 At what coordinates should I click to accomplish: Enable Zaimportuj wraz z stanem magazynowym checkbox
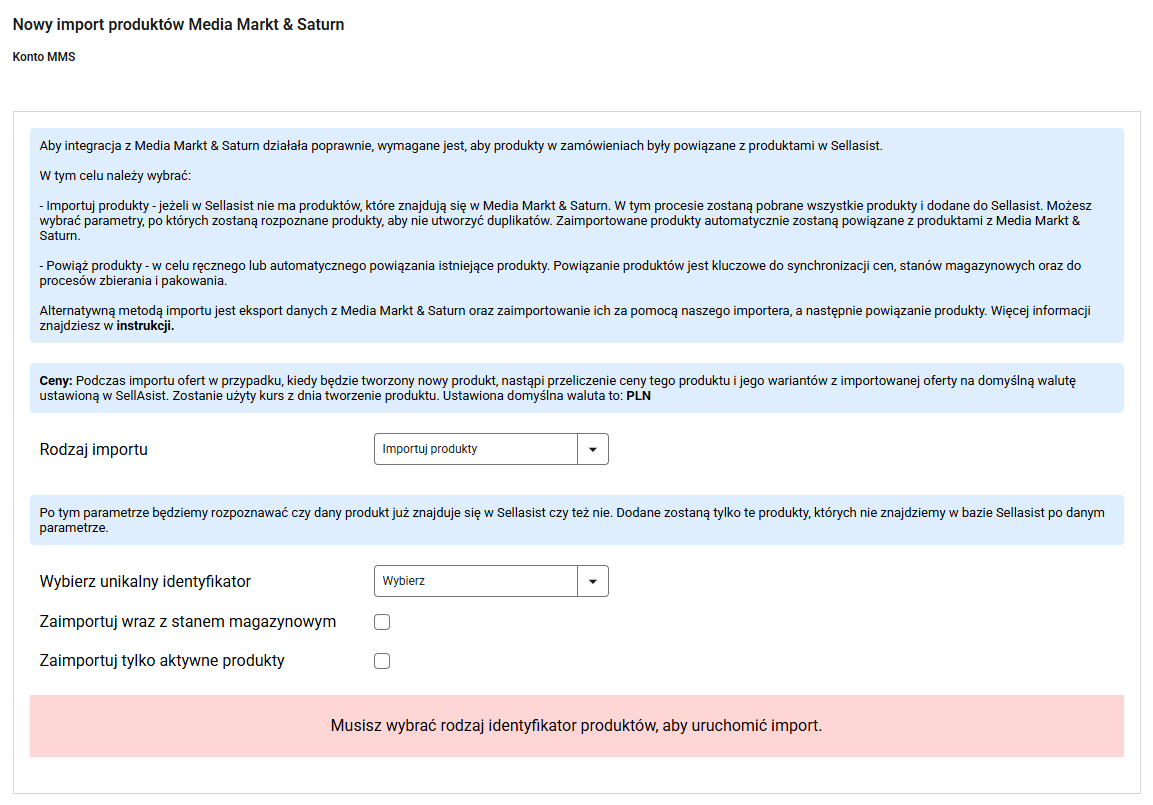pos(382,622)
